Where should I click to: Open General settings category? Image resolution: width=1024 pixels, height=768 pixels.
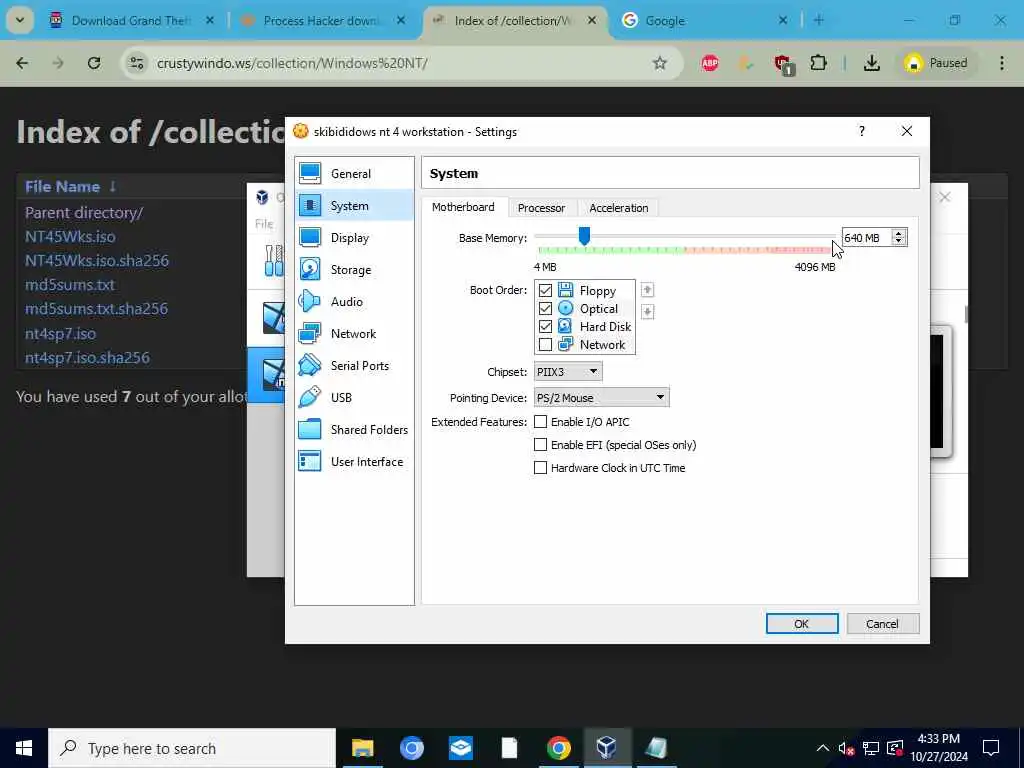354,174
